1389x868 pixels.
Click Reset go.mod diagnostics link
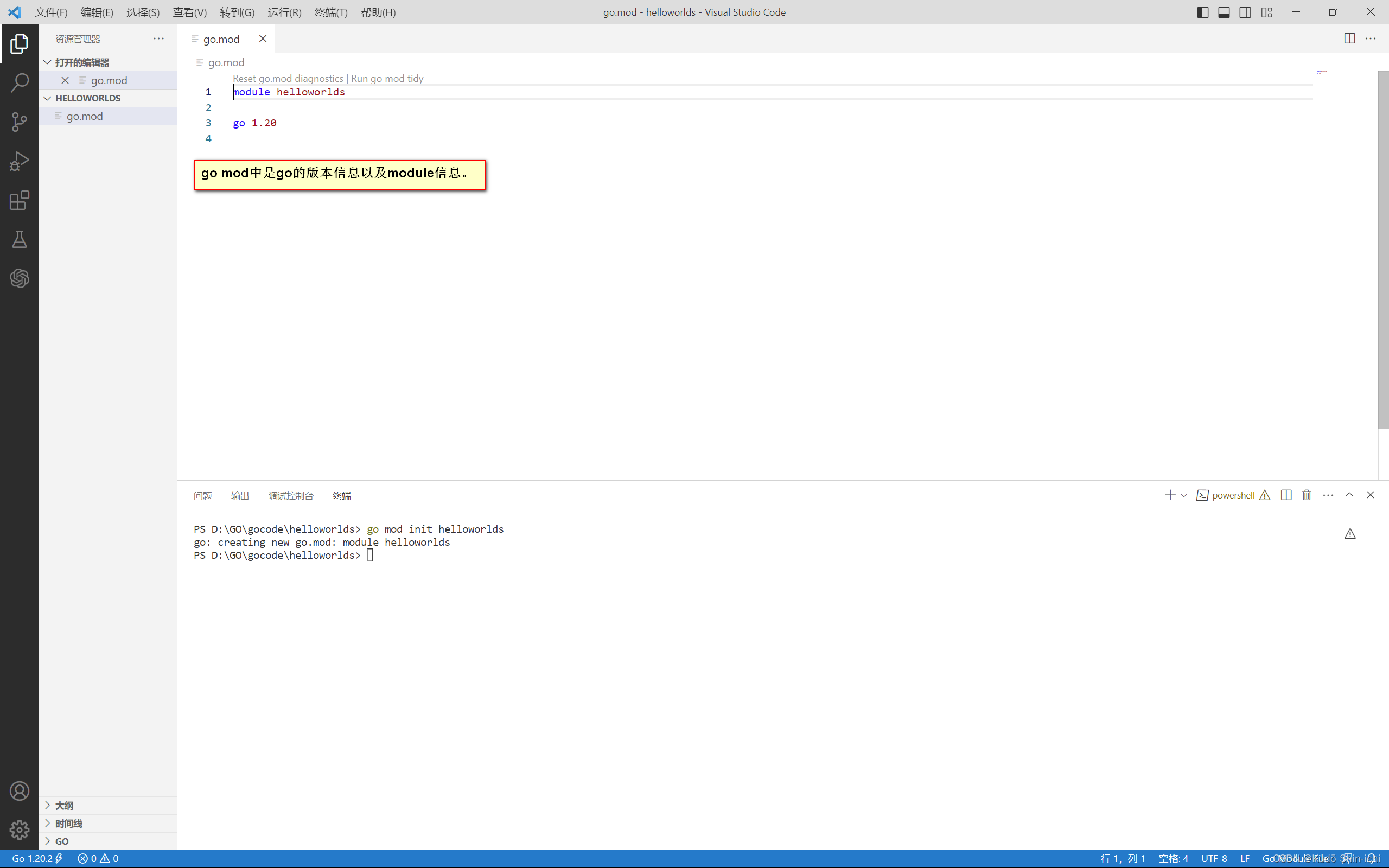pyautogui.click(x=288, y=78)
